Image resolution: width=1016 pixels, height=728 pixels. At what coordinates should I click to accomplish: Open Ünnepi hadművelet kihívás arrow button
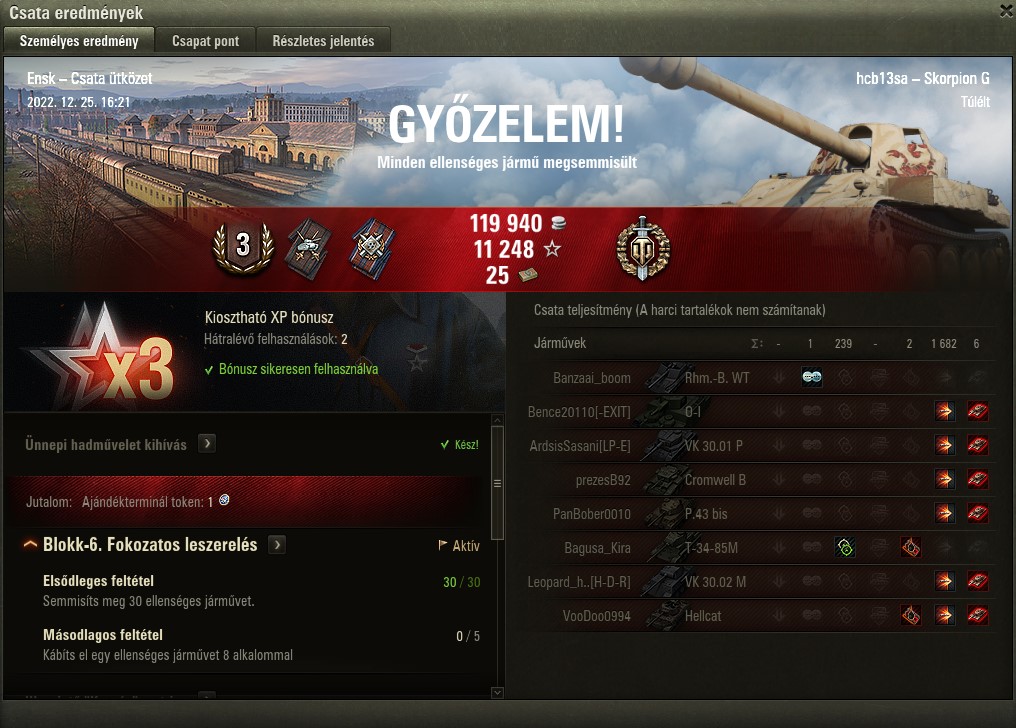207,444
